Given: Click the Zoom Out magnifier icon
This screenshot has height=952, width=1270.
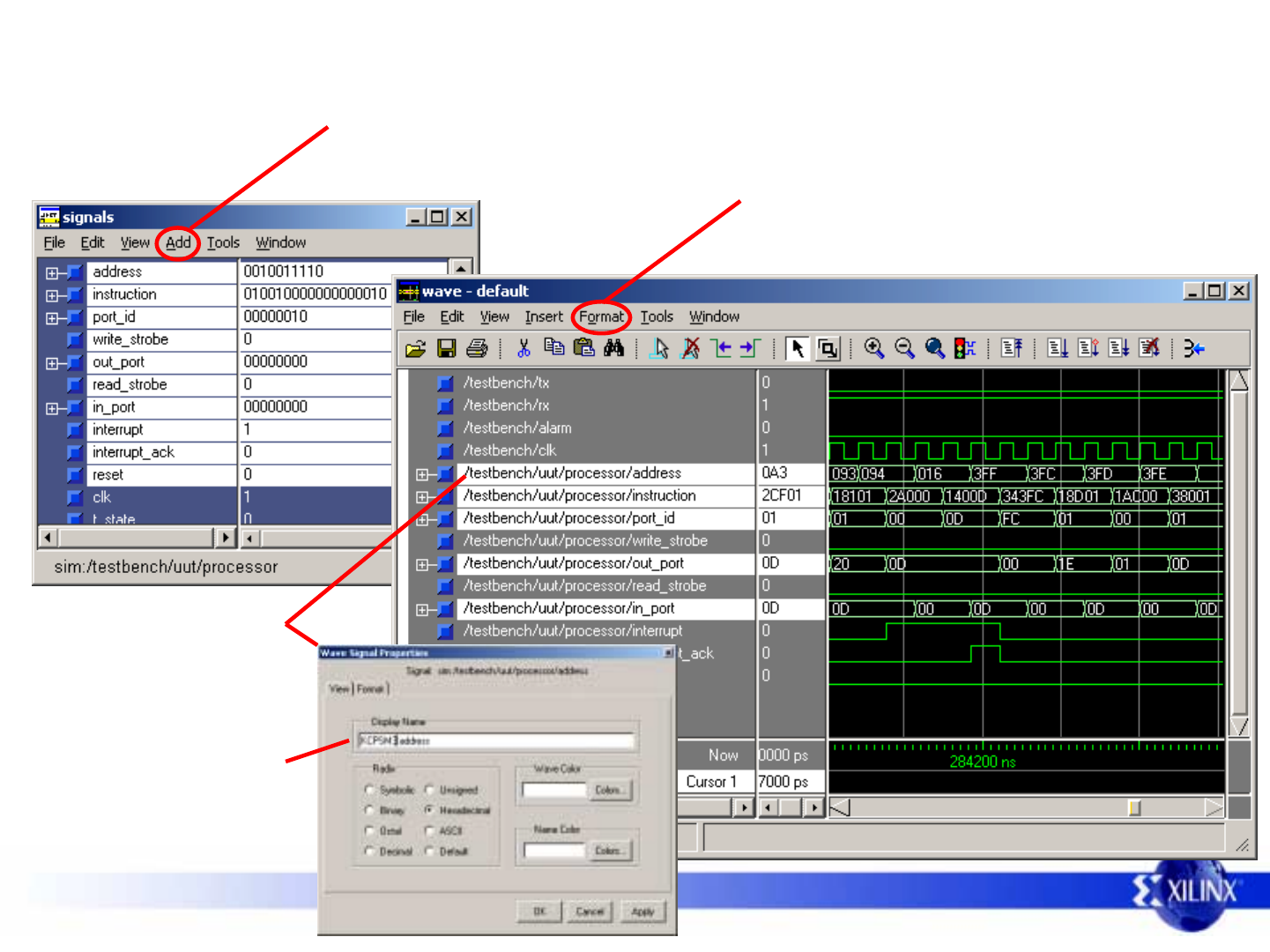Looking at the screenshot, I should coord(904,349).
